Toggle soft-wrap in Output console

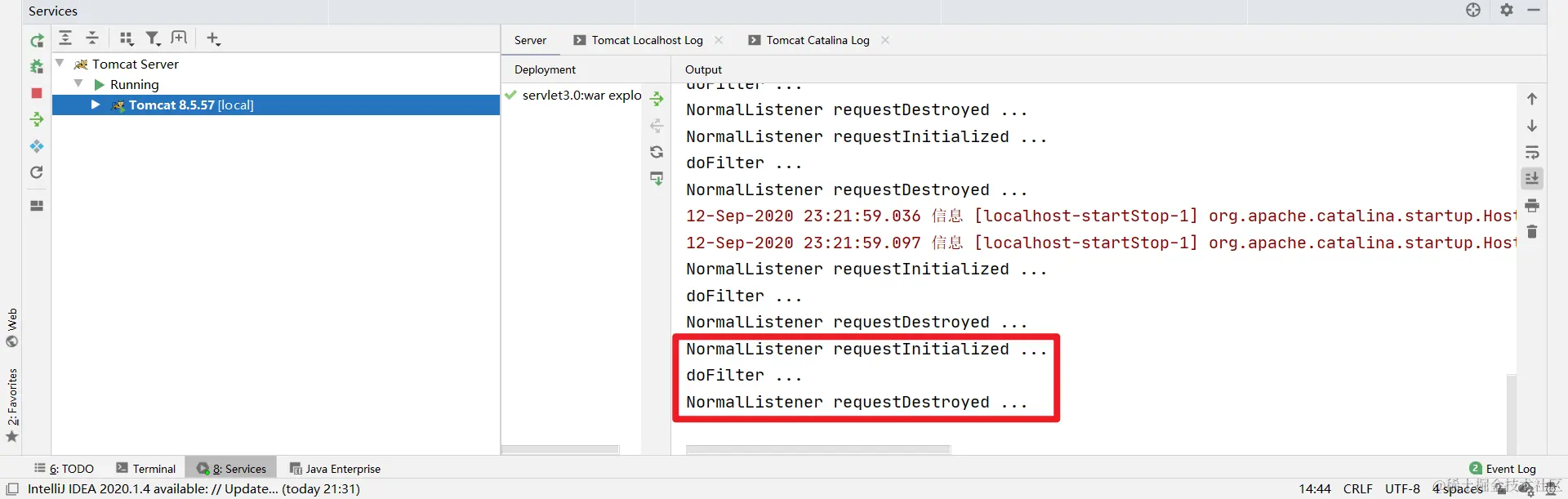click(1532, 152)
